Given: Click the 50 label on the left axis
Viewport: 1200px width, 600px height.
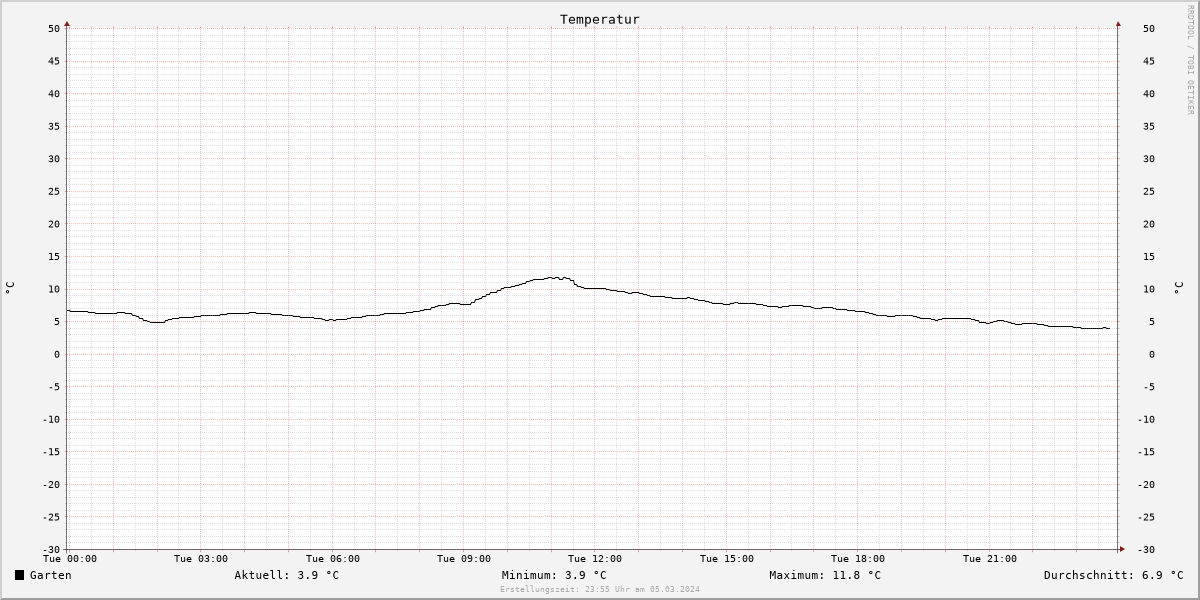Looking at the screenshot, I should 54,28.
